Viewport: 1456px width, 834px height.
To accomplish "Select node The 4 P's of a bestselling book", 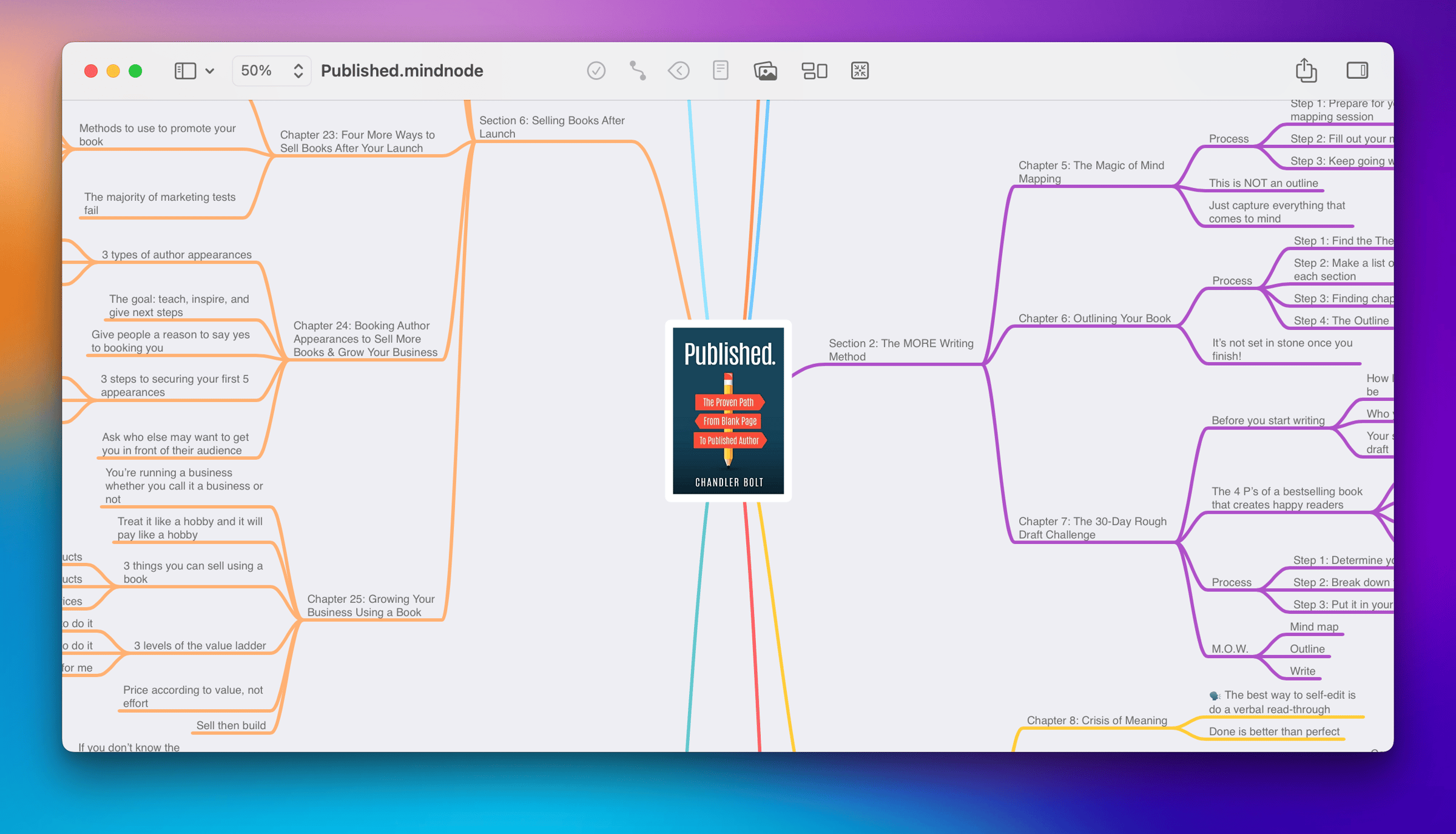I will (x=1287, y=498).
